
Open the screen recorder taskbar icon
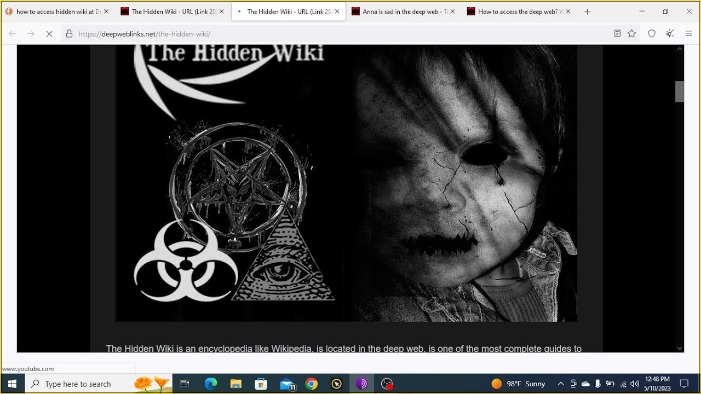tap(387, 384)
